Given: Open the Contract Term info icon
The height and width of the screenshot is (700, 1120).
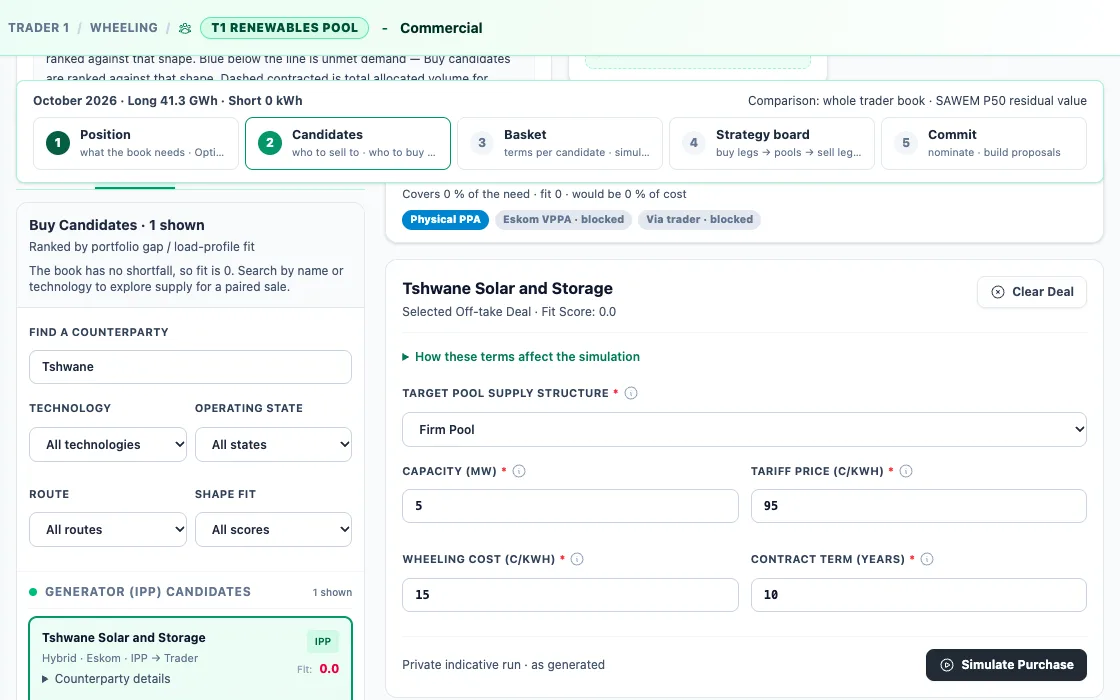Looking at the screenshot, I should (927, 559).
